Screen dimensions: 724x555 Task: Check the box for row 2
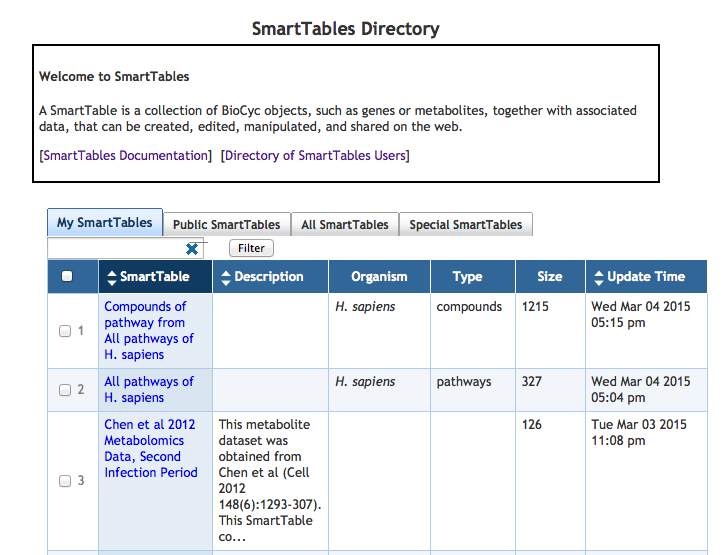(65, 390)
